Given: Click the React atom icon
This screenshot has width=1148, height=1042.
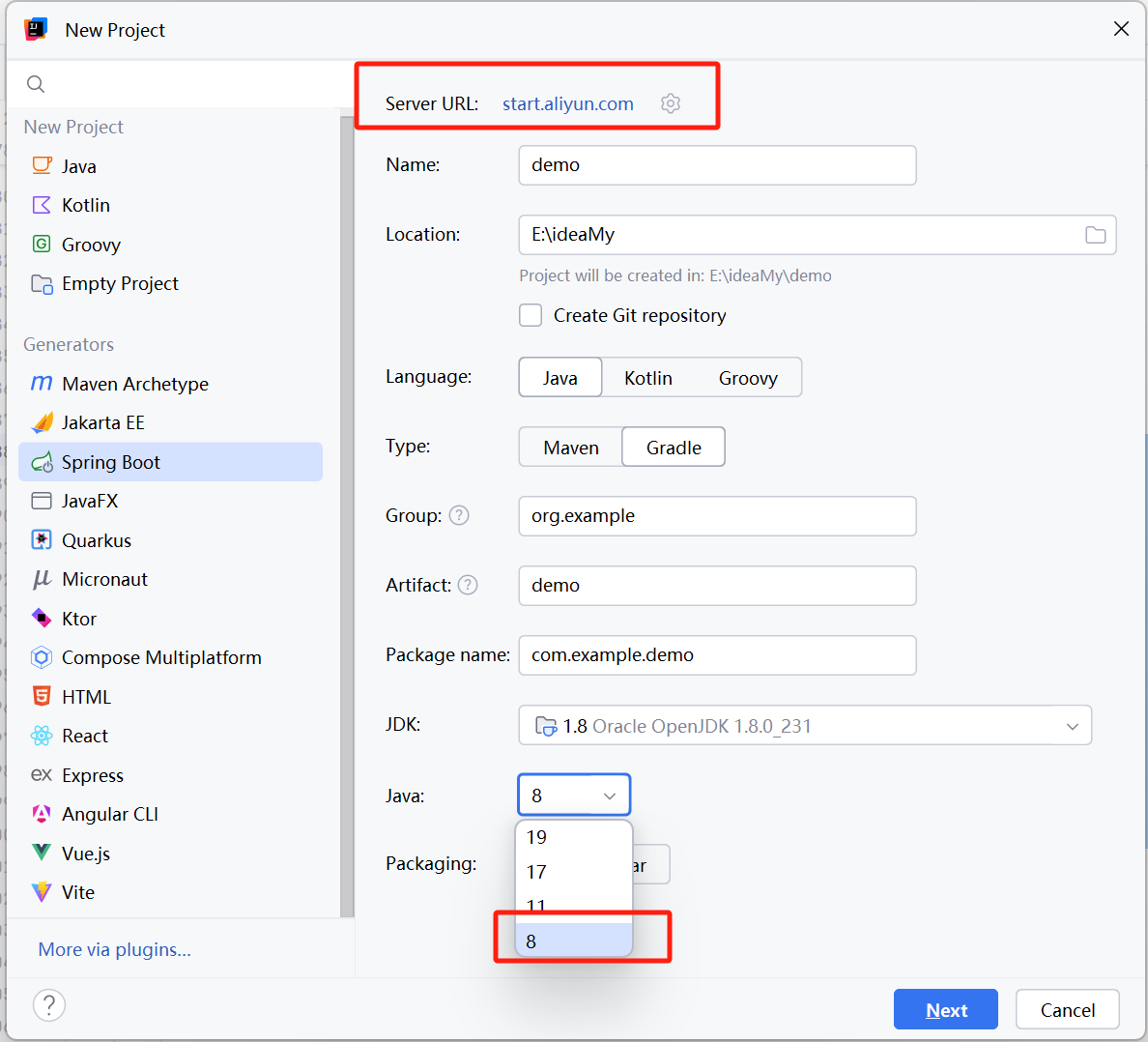Looking at the screenshot, I should tap(42, 736).
